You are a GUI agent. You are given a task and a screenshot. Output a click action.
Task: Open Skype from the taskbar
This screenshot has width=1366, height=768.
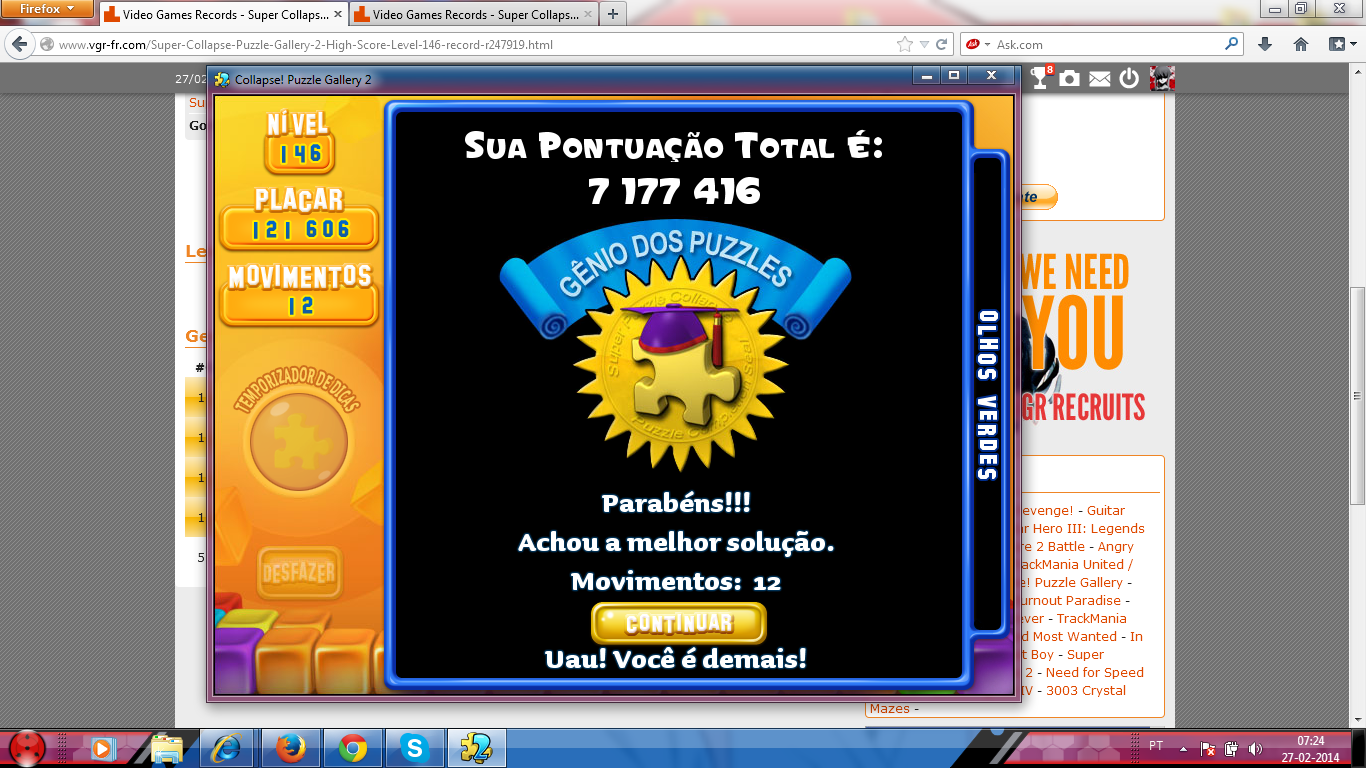coord(413,748)
